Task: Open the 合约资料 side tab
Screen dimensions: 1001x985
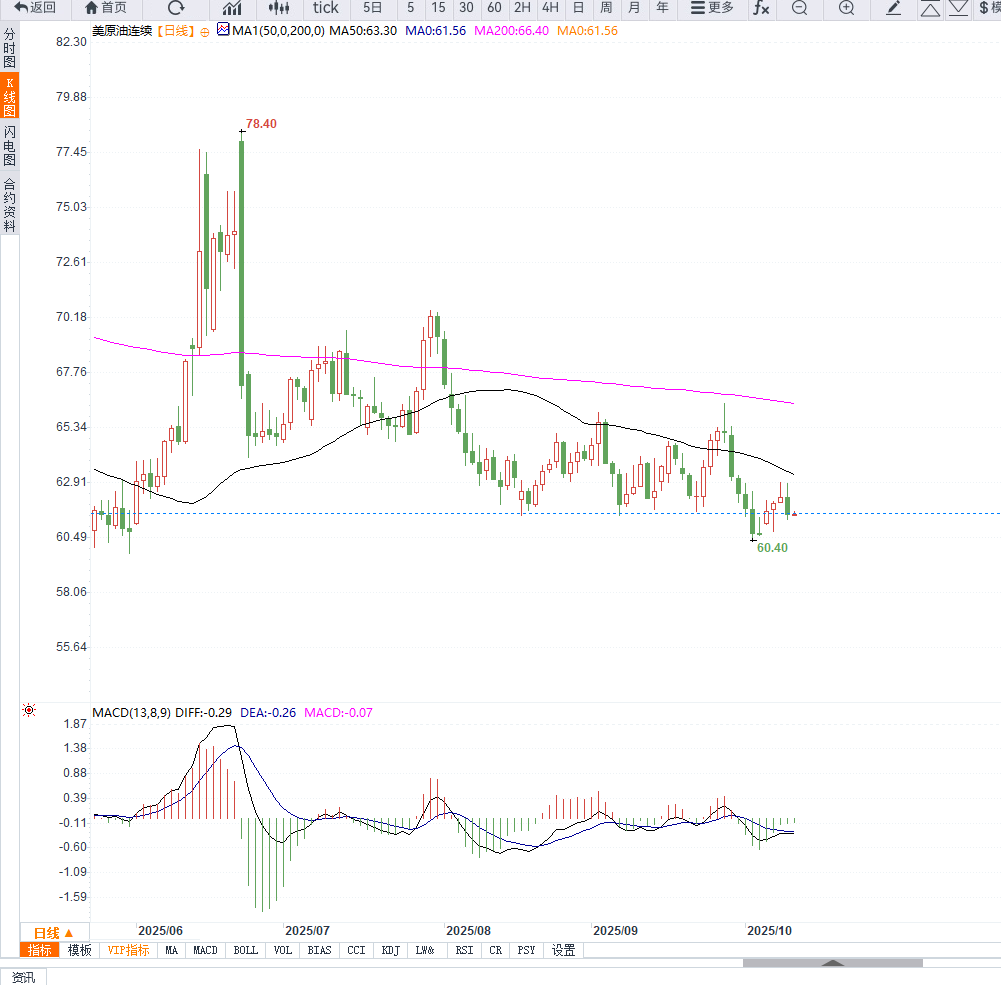Action: (x=10, y=205)
